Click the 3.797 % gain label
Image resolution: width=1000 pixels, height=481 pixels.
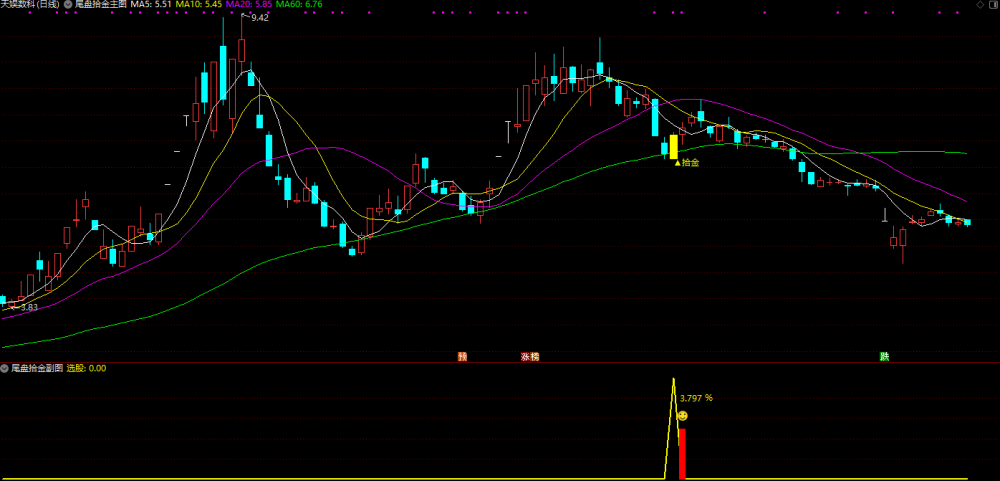point(696,398)
